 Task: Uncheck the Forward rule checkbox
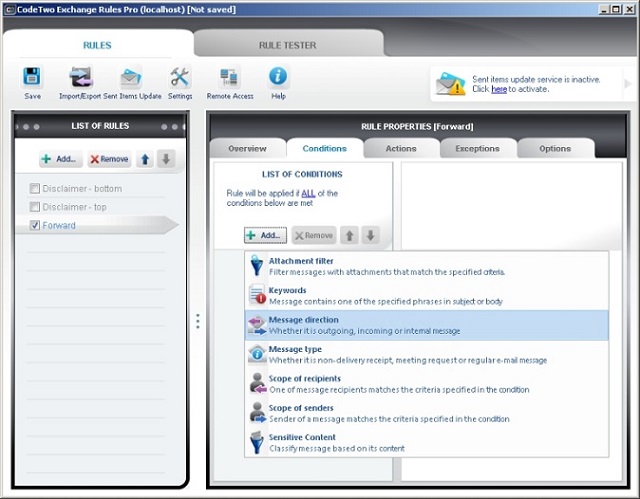point(35,225)
